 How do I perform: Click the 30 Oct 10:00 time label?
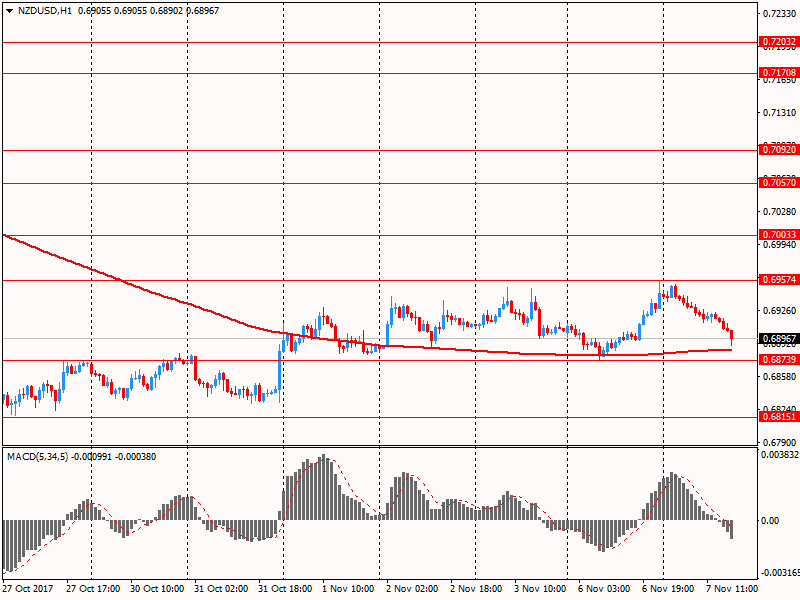click(157, 588)
